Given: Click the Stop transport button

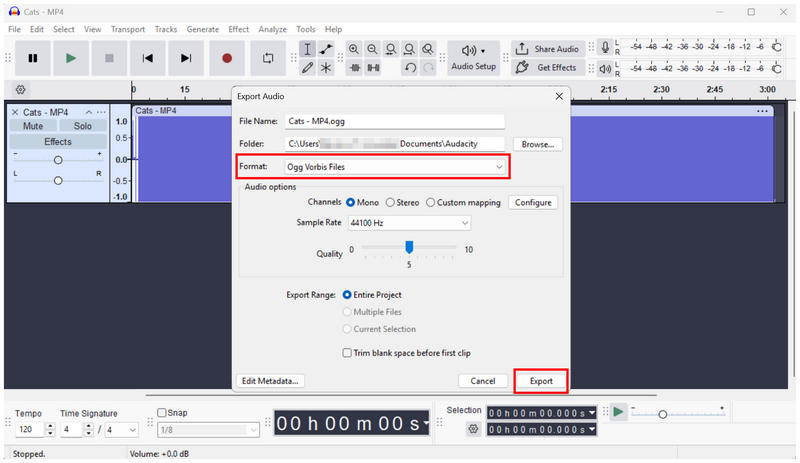Looking at the screenshot, I should pyautogui.click(x=109, y=58).
